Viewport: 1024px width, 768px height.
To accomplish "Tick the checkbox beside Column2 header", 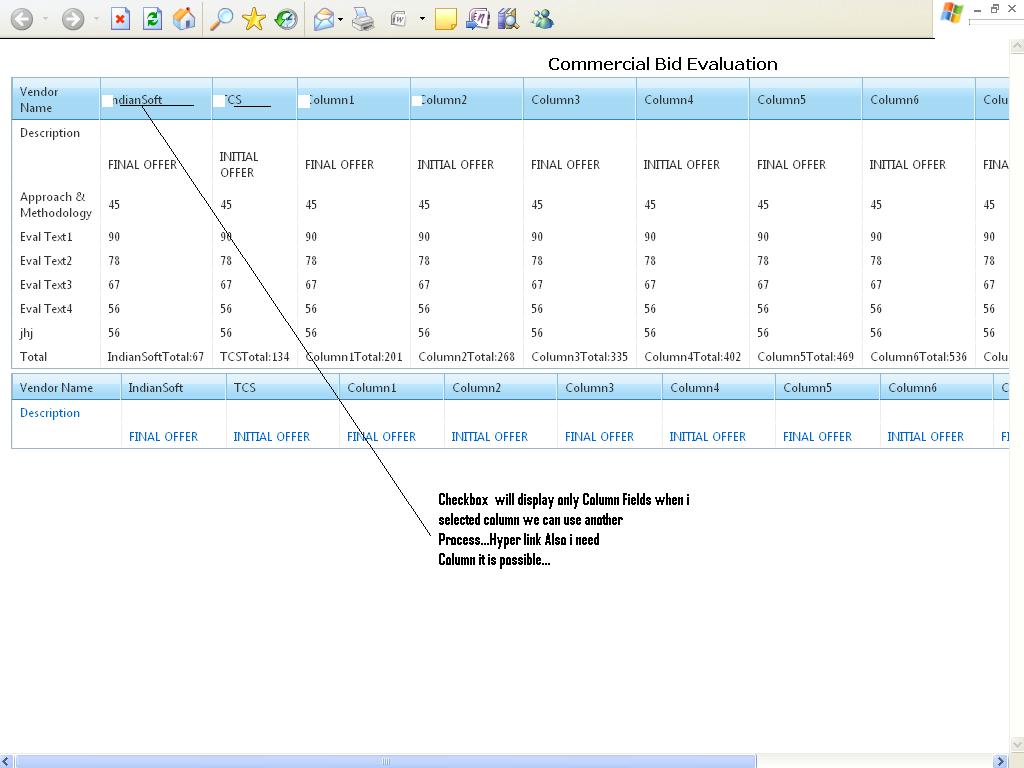I will [x=416, y=101].
